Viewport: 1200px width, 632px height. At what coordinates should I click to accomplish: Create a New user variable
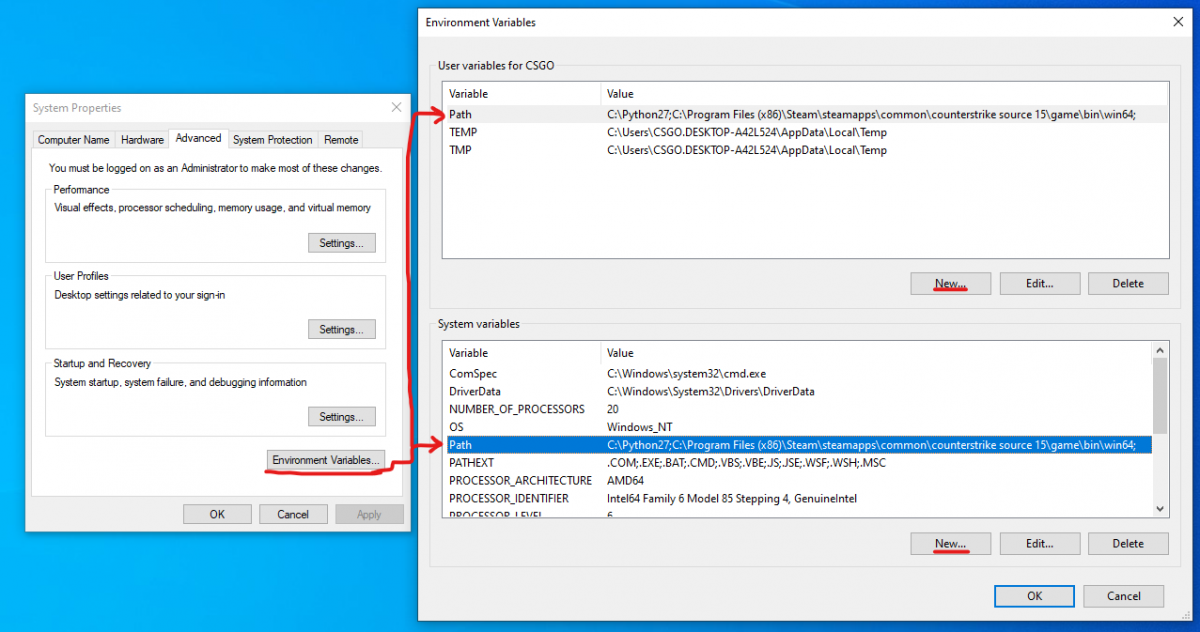coord(949,283)
